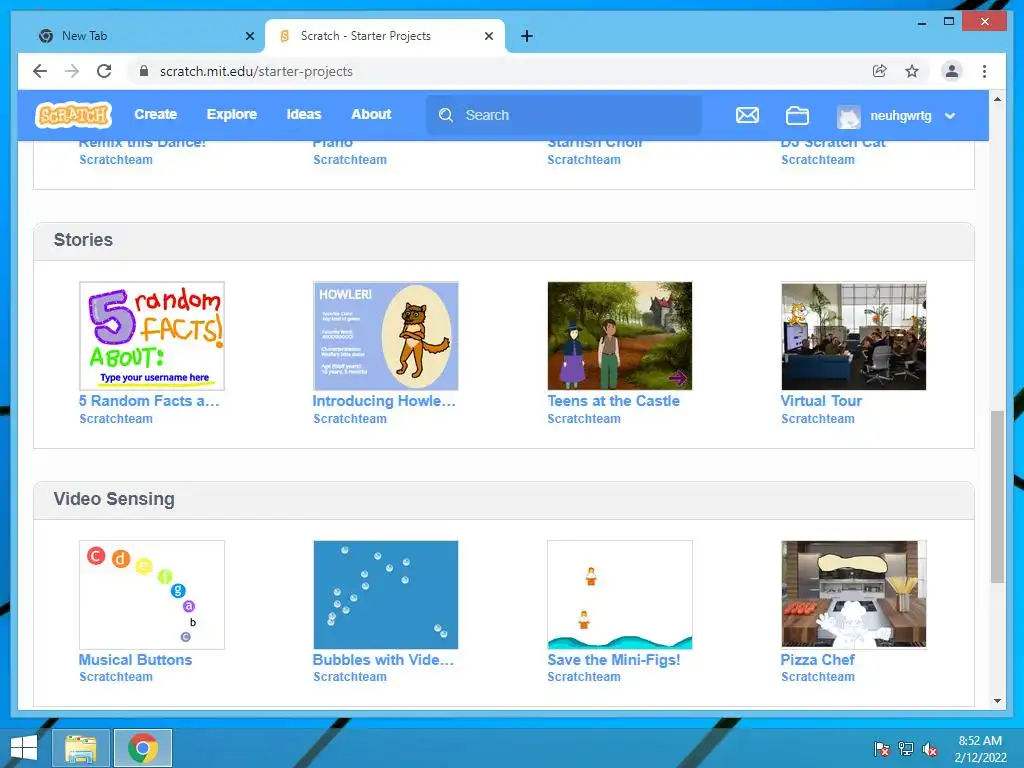Click Scratchteam under DJ Scratch Cat
This screenshot has height=768, width=1024.
818,159
